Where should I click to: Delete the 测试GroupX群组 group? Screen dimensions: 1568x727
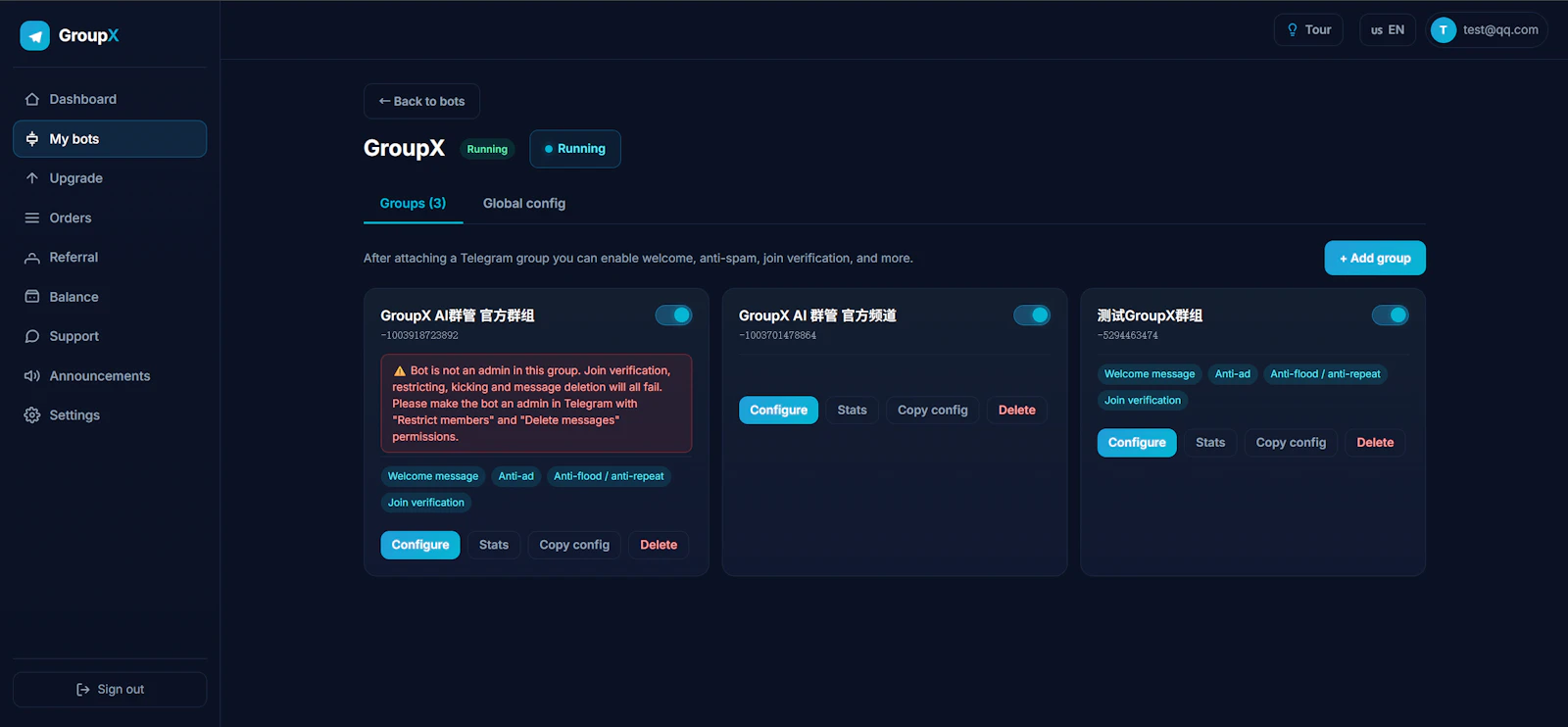click(x=1375, y=443)
